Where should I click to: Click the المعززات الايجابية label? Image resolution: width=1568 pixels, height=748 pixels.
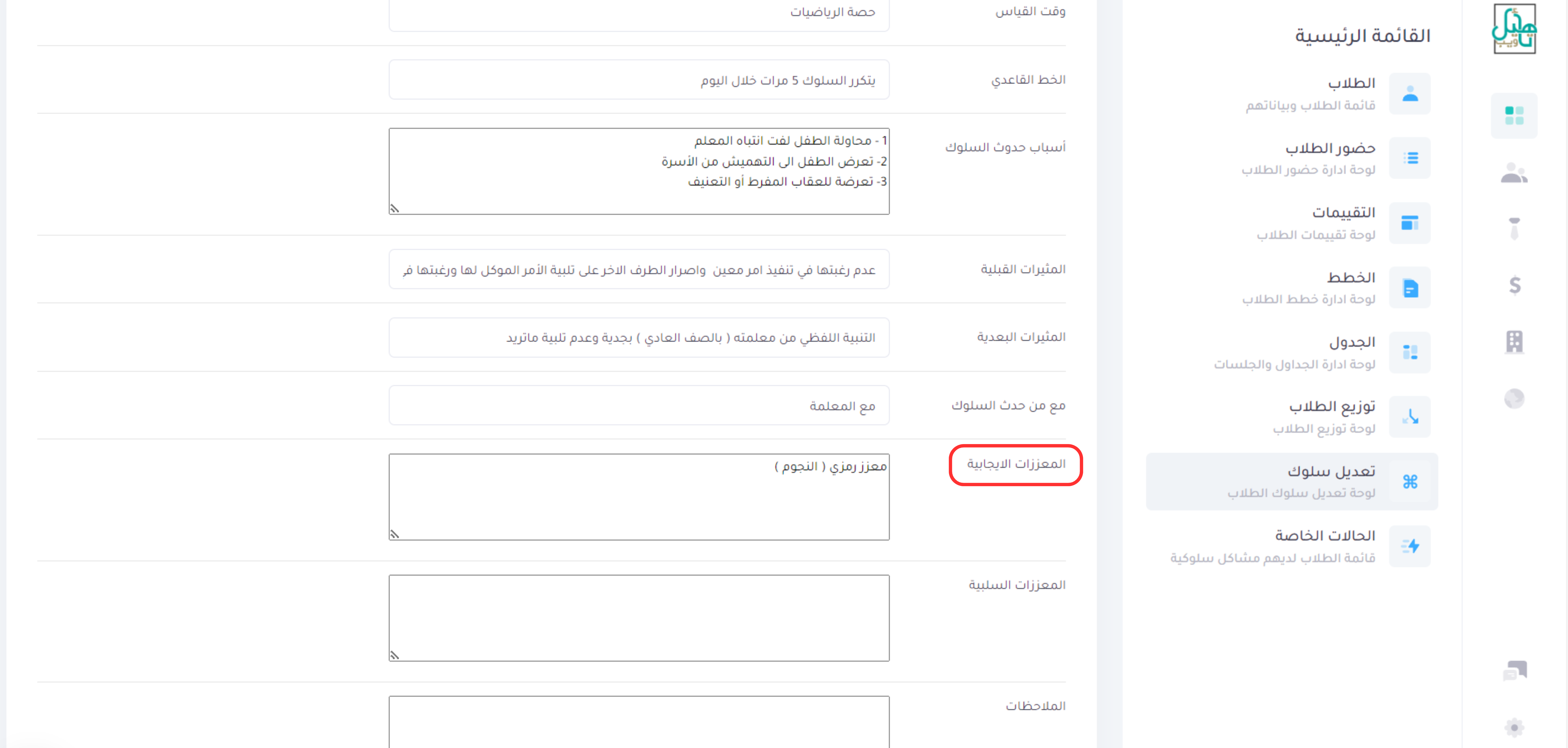(1017, 464)
